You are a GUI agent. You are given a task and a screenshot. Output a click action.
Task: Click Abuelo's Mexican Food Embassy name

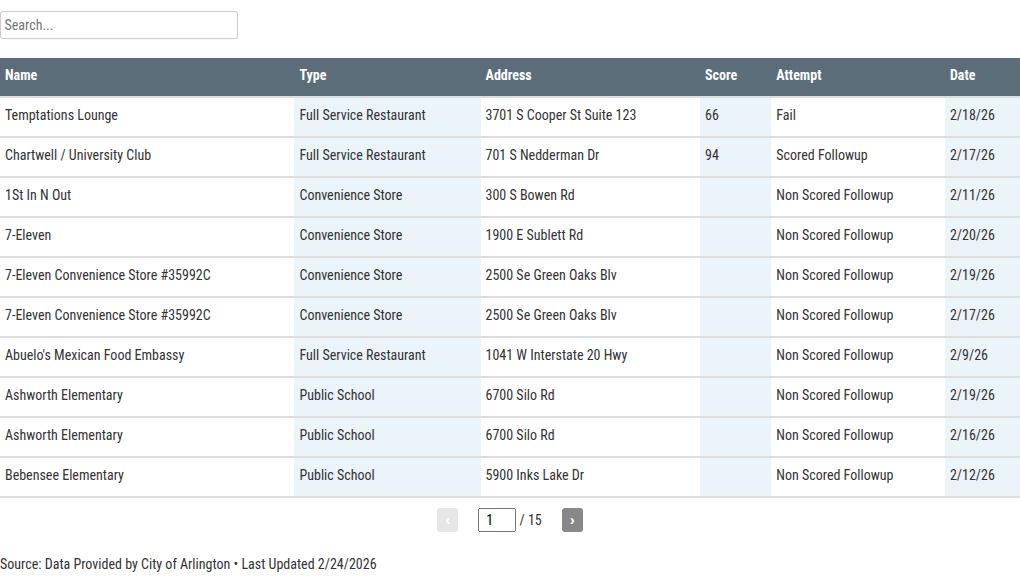[x=94, y=355]
